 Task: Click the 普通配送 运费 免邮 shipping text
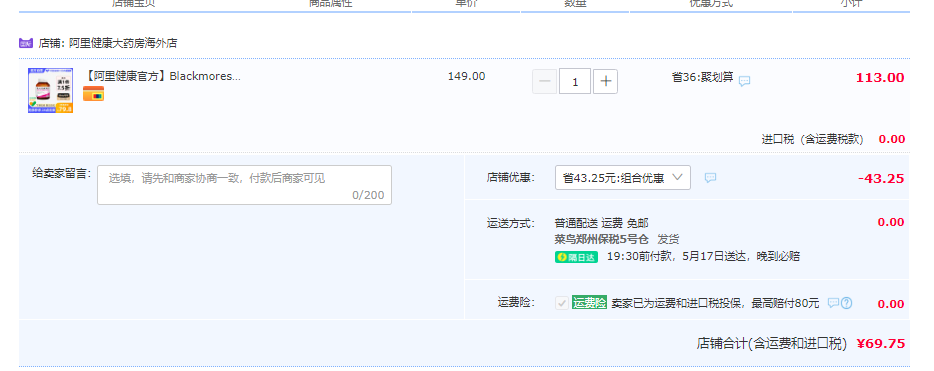(602, 223)
